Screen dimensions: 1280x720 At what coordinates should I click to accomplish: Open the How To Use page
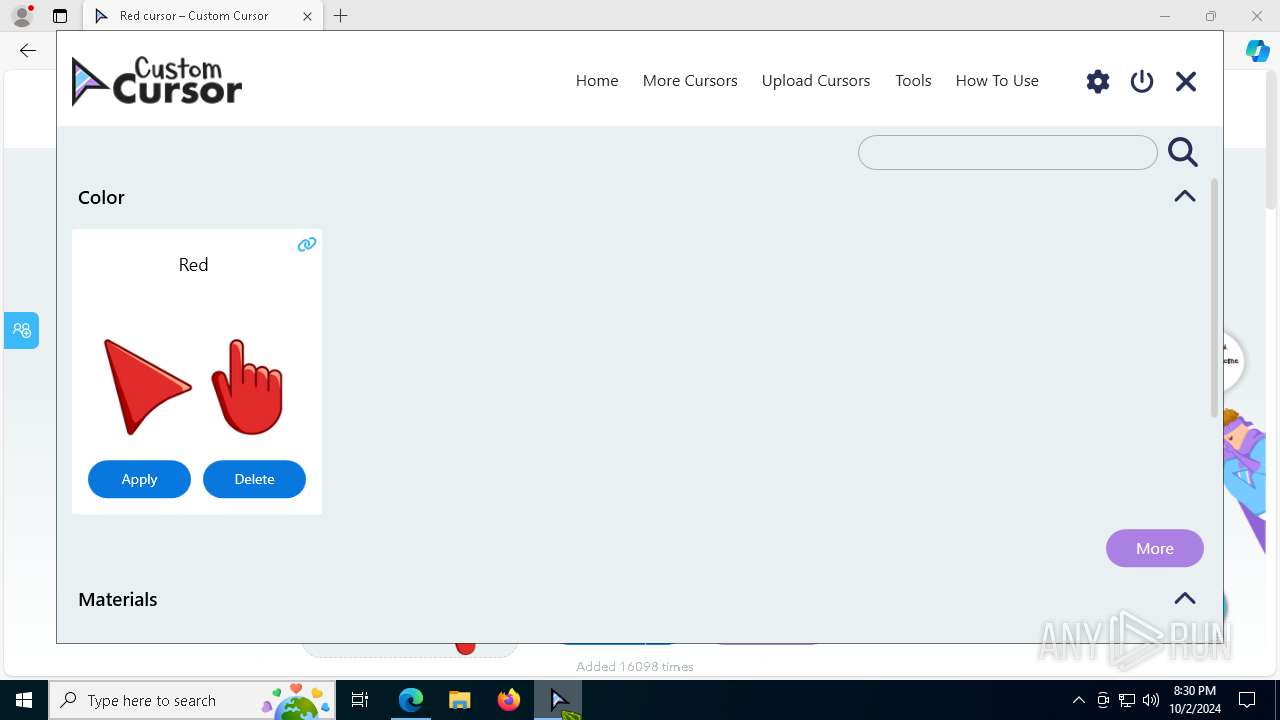(997, 80)
